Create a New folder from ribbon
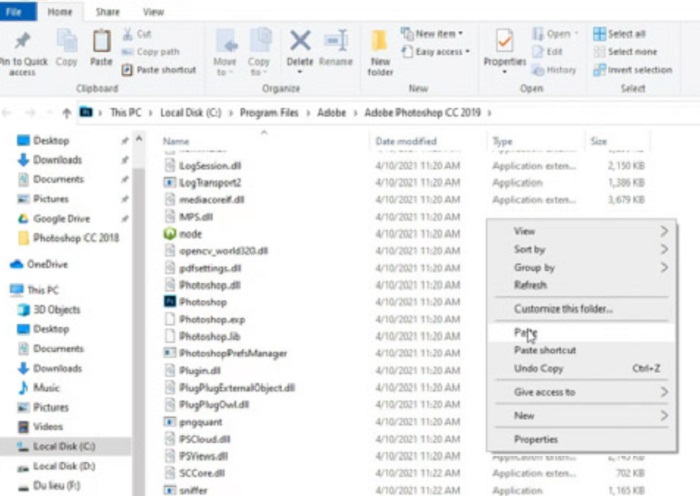 tap(380, 53)
